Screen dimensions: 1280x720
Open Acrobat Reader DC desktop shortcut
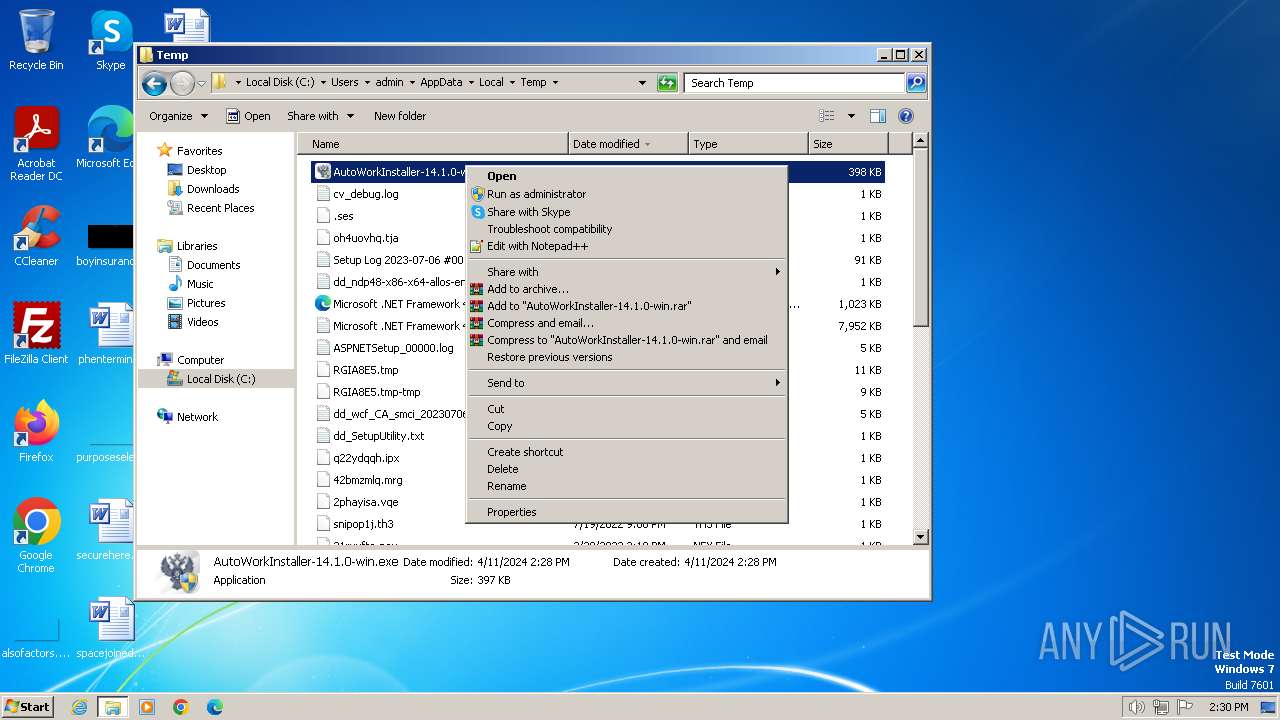36,143
